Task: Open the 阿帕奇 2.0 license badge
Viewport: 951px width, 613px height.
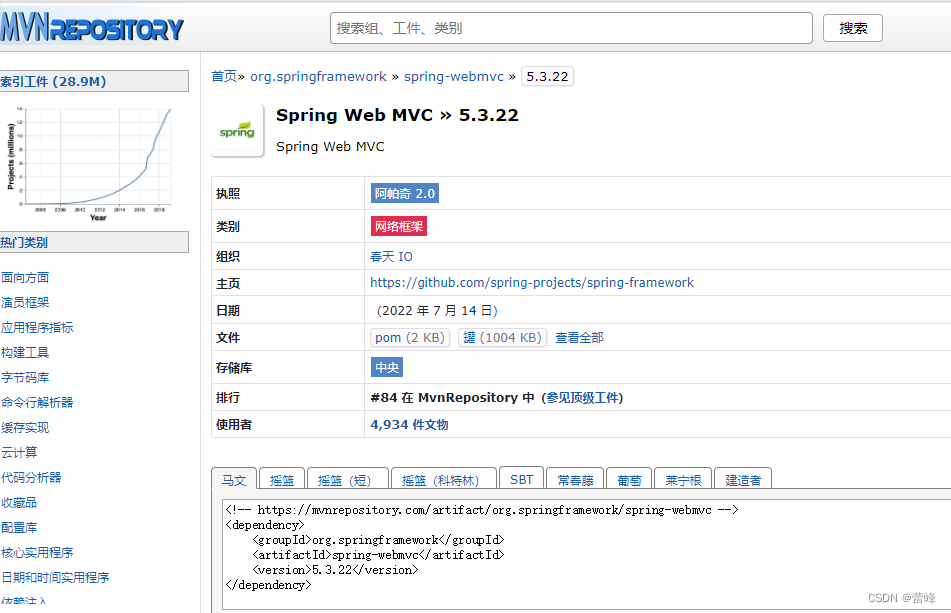Action: [404, 192]
